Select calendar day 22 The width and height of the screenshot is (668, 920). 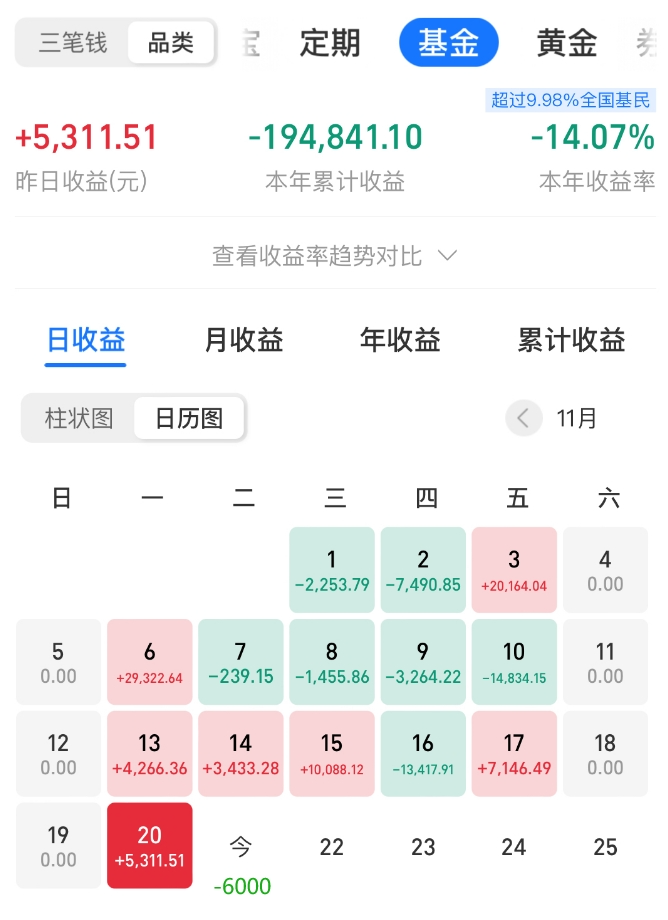click(x=332, y=847)
